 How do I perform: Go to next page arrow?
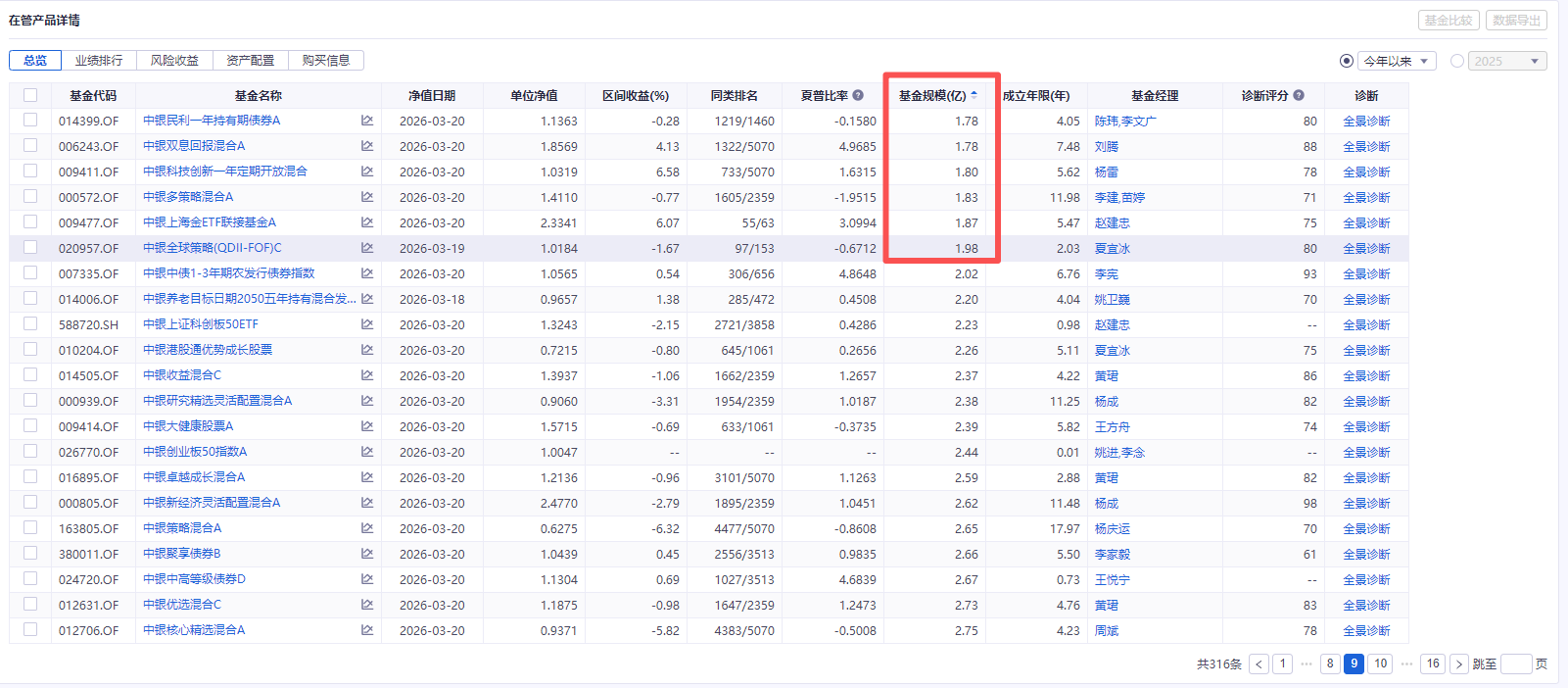[1458, 663]
